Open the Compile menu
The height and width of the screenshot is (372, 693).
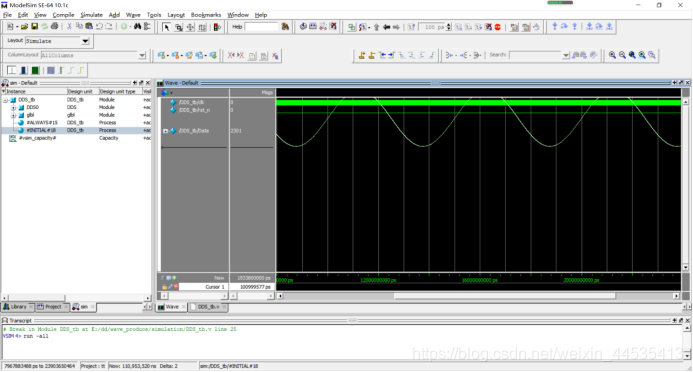63,15
